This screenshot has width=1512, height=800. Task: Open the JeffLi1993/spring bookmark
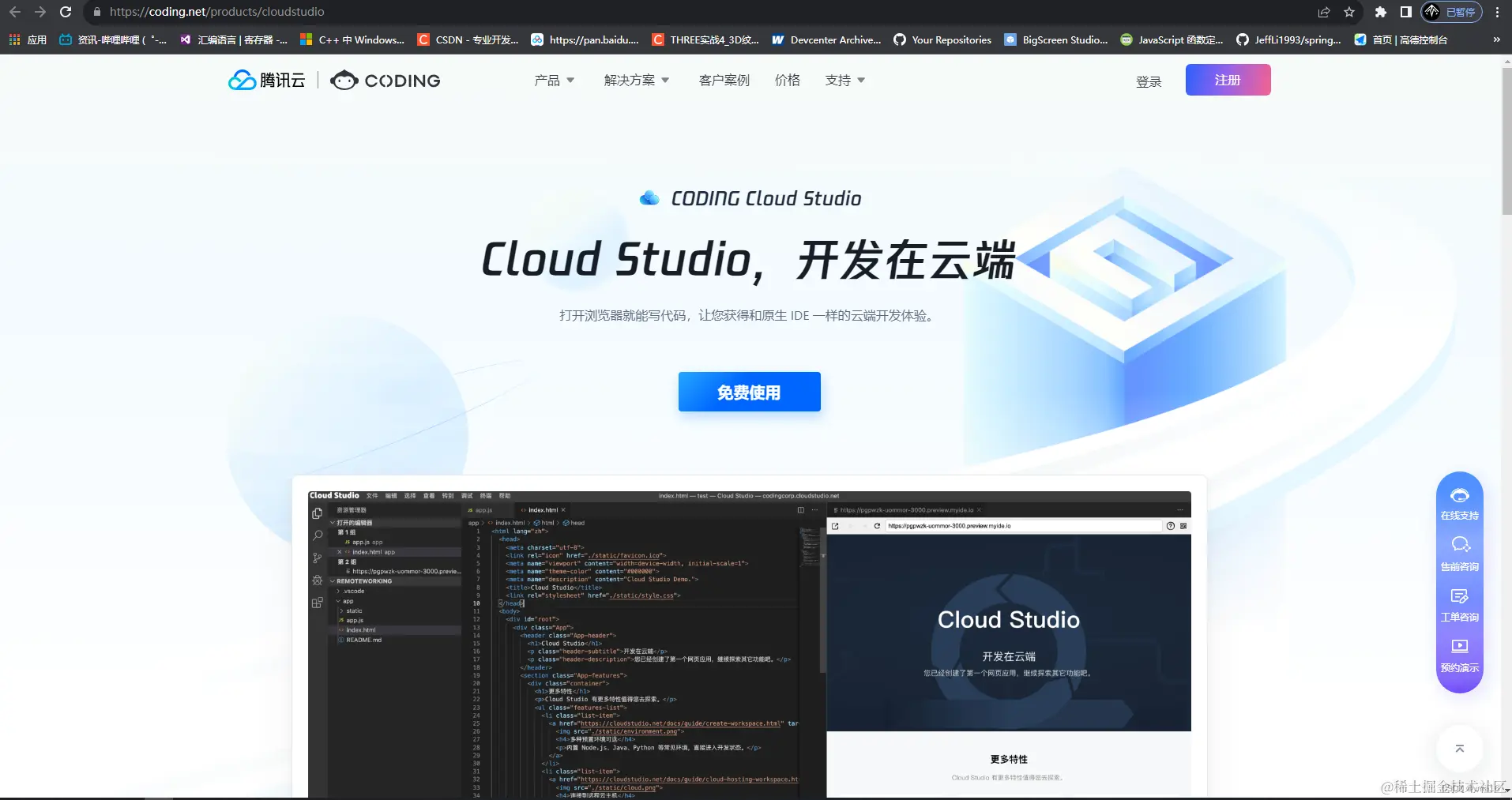point(1289,39)
